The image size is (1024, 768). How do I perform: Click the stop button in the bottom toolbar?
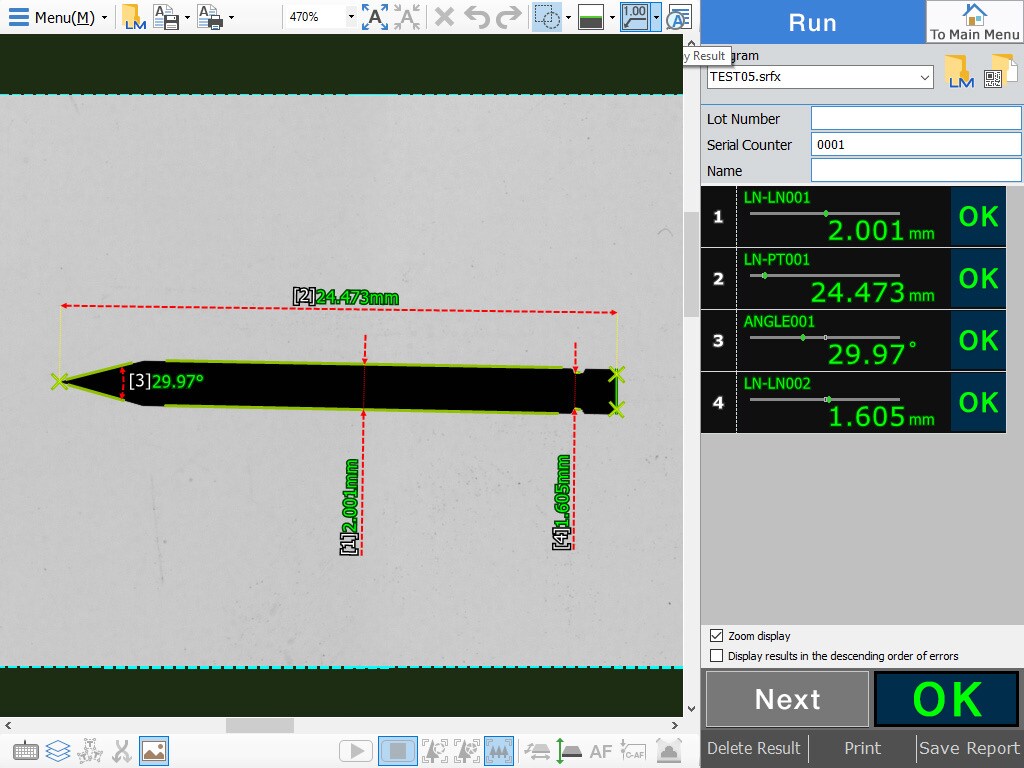pyautogui.click(x=397, y=750)
